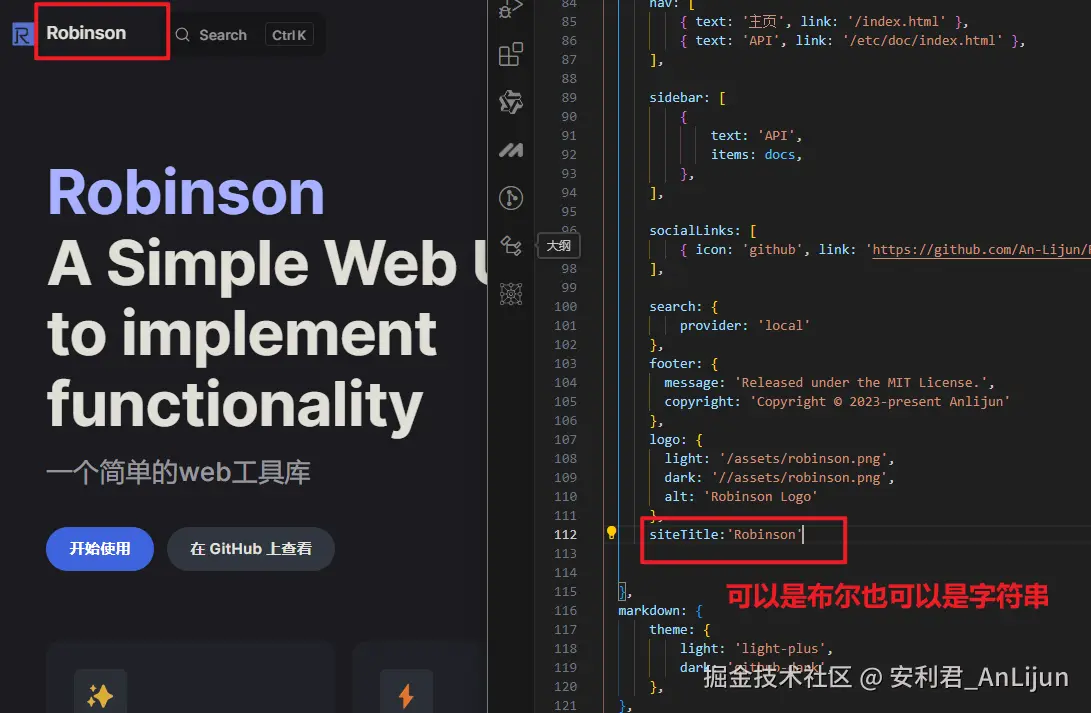Click the Robinson logo icon in navbar

[x=22, y=33]
